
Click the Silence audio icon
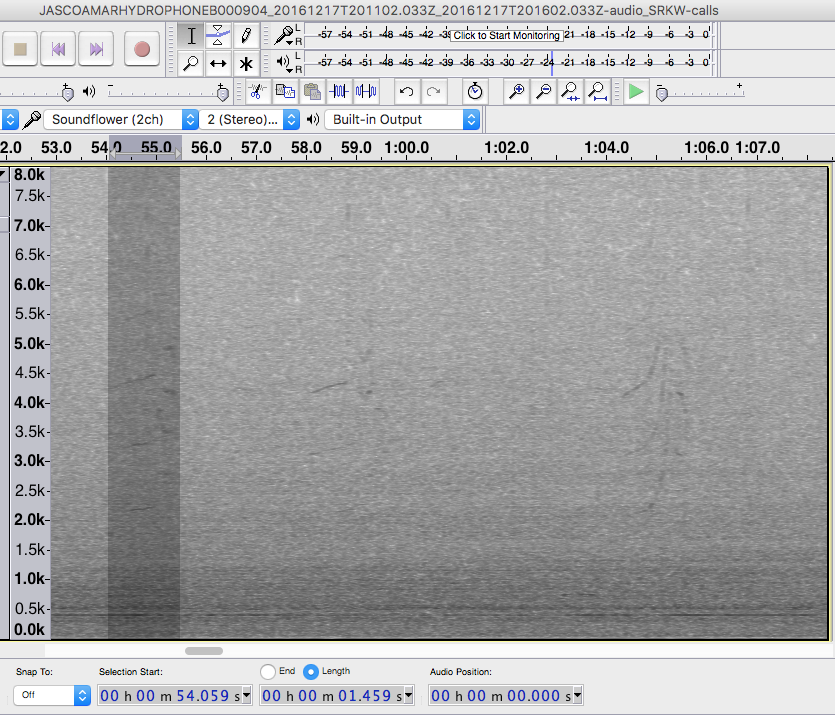click(366, 92)
